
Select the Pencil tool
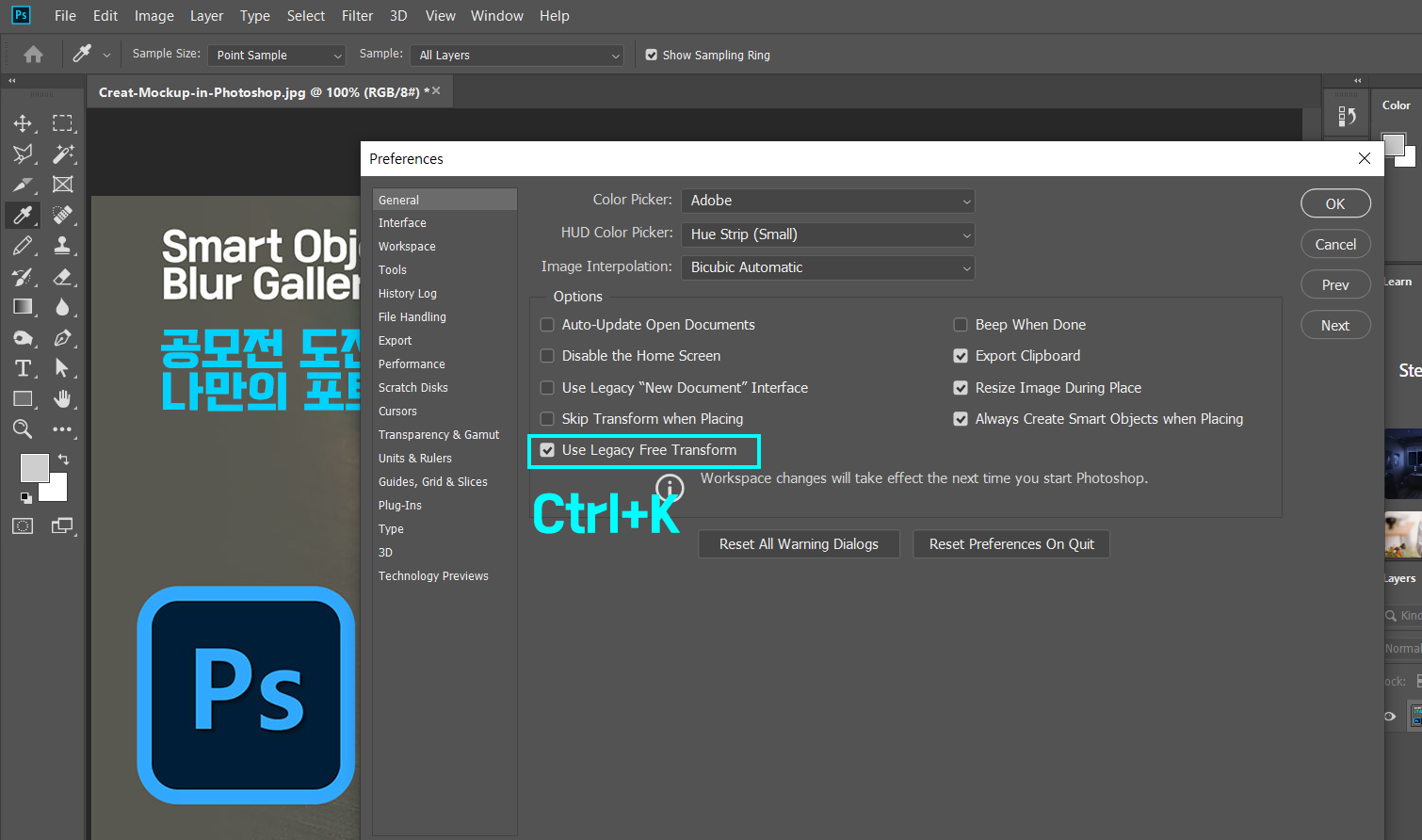pyautogui.click(x=23, y=246)
